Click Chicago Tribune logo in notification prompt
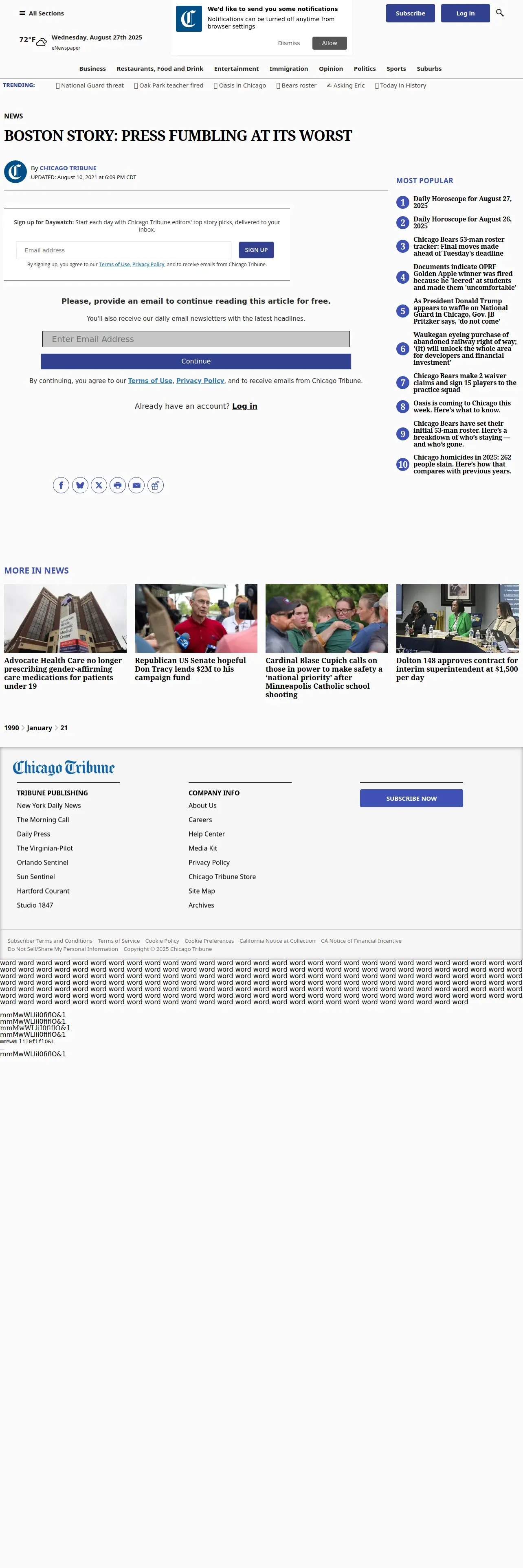Screen dimensions: 523x1568 [x=189, y=19]
